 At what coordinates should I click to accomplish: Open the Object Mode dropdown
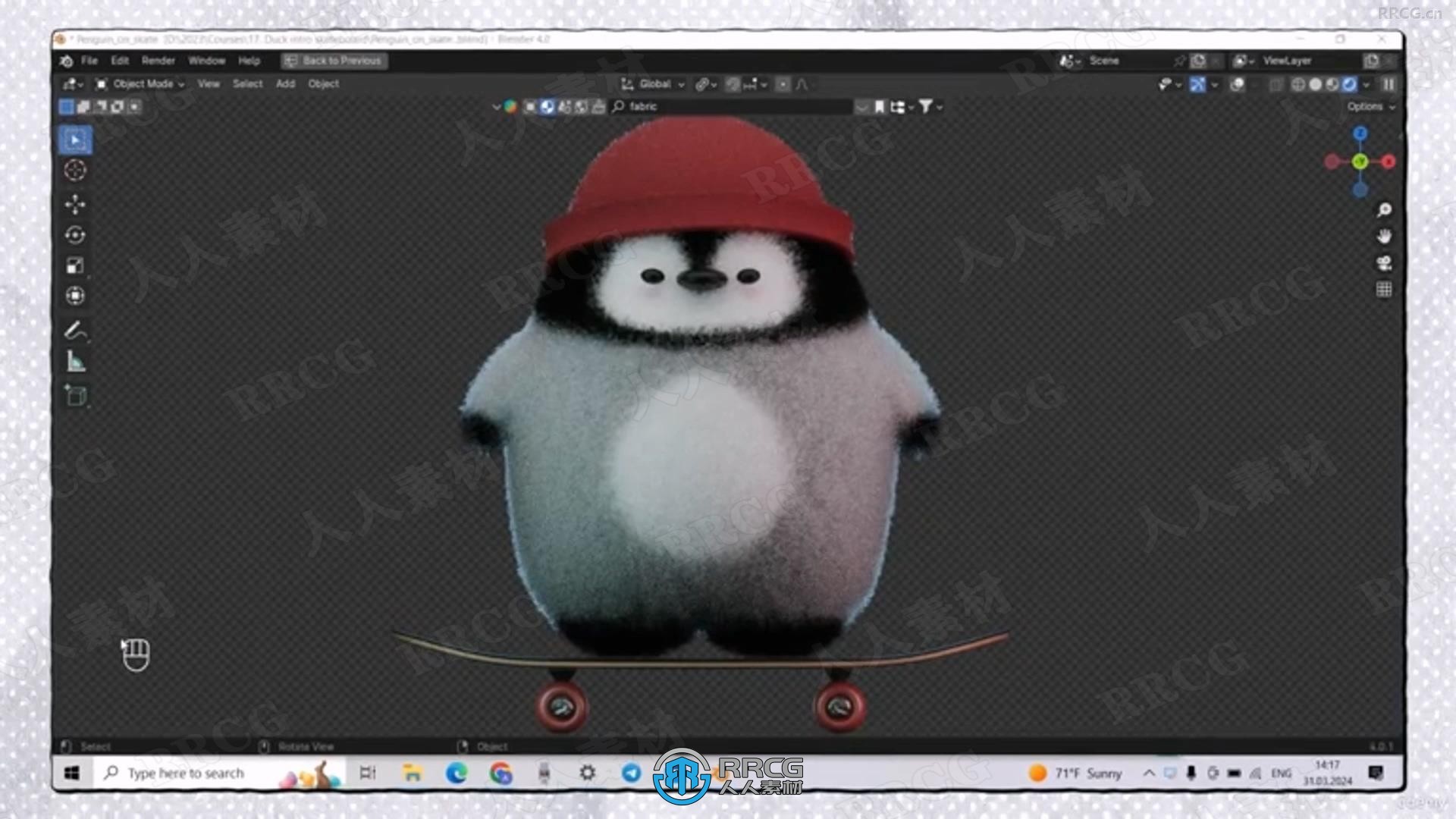click(x=140, y=84)
